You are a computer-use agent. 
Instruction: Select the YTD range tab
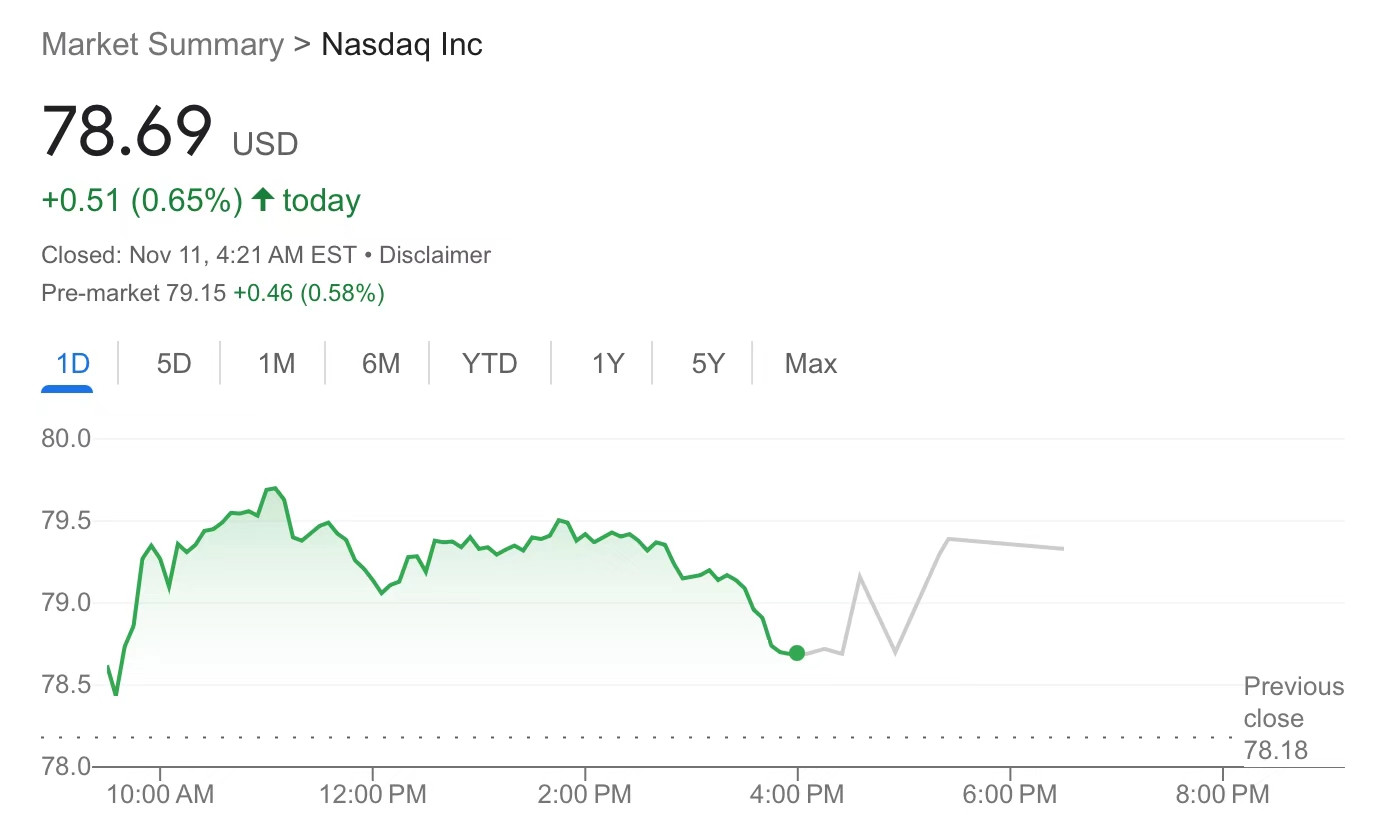click(490, 364)
